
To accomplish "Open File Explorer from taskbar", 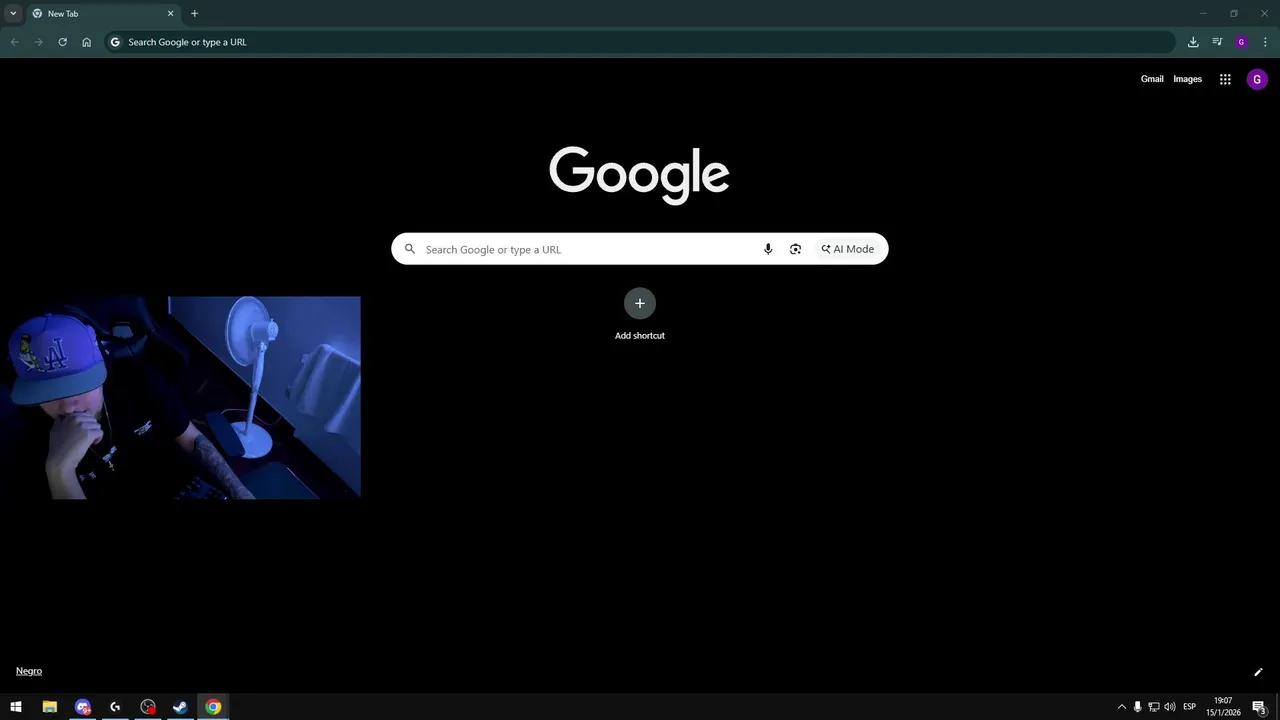I will click(49, 707).
